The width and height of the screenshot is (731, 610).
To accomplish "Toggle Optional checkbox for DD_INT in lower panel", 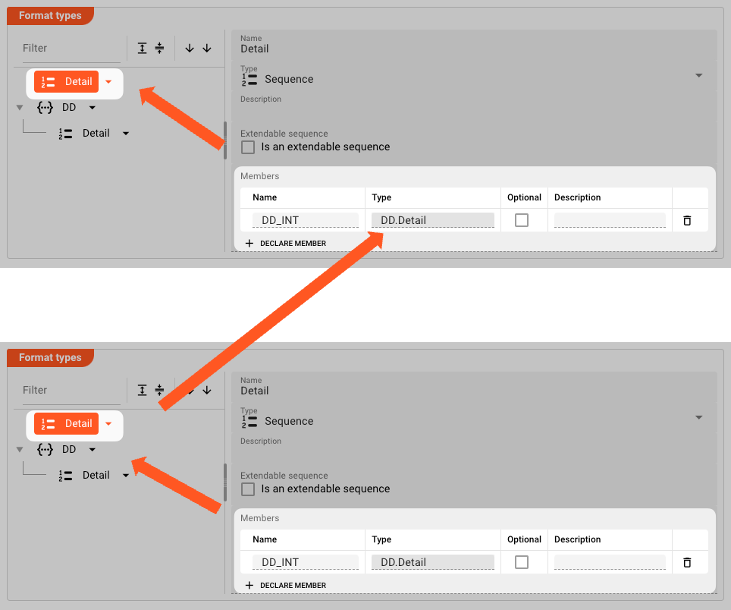I will 521,562.
